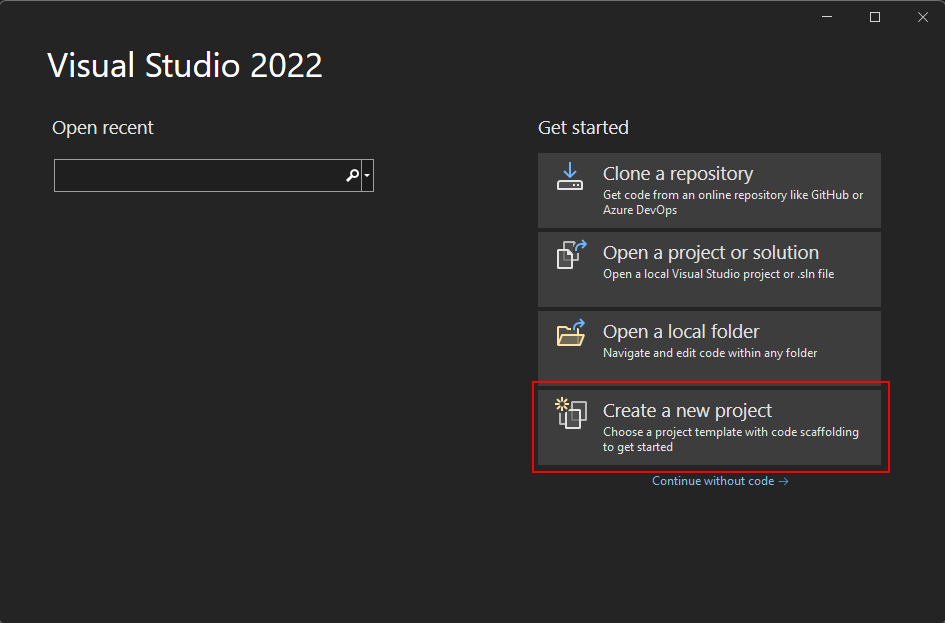
Task: Select the Open a local folder heading
Action: click(681, 331)
